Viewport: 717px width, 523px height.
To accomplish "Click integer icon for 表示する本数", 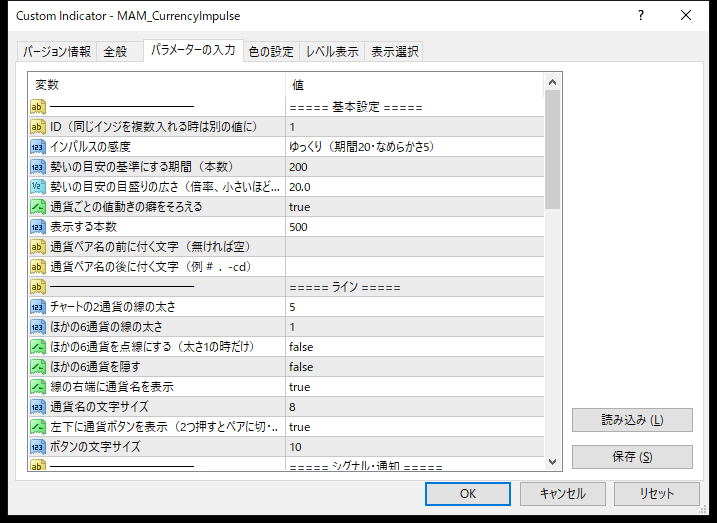I will pos(38,227).
